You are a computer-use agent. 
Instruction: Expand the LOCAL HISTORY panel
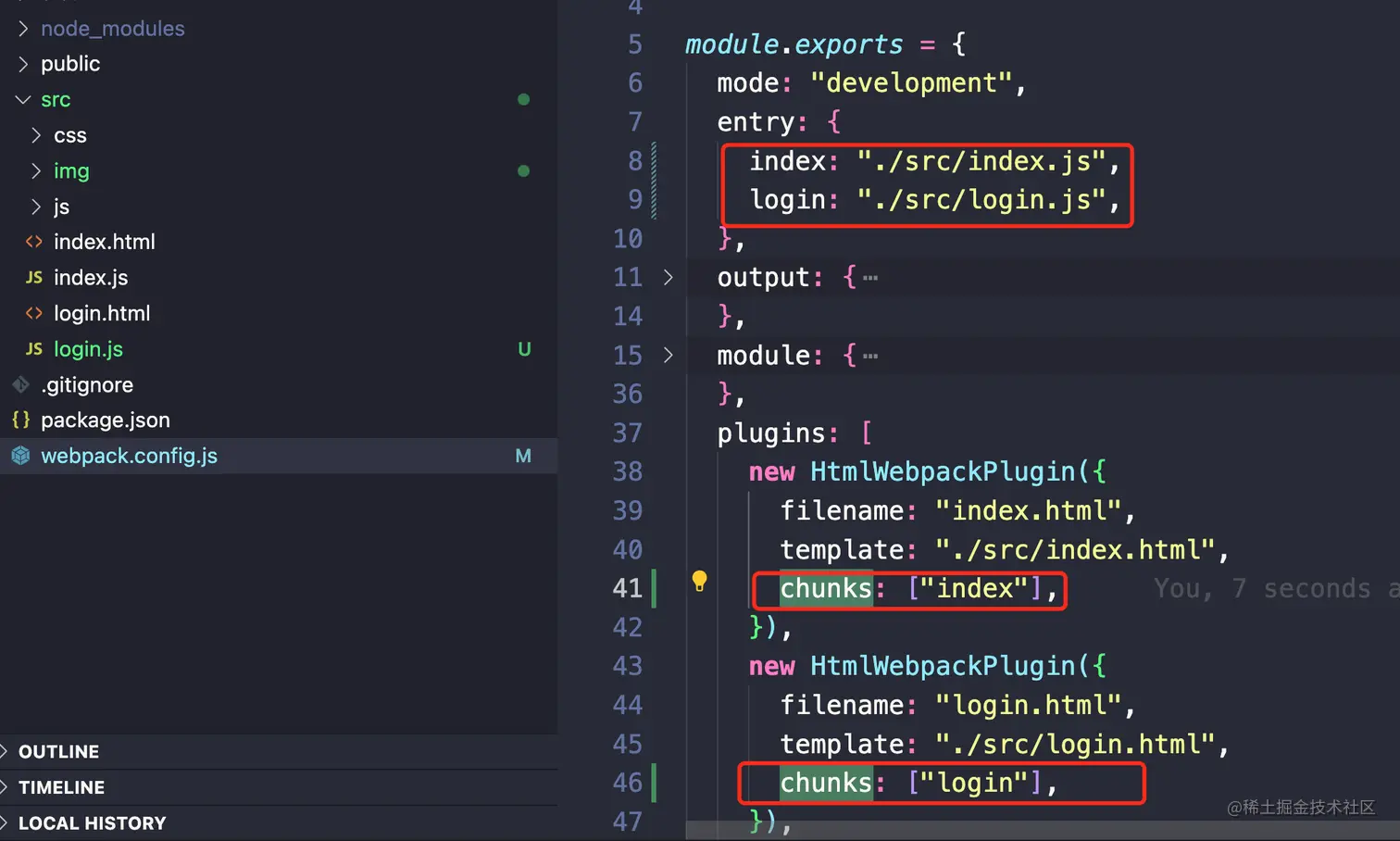click(x=6, y=822)
